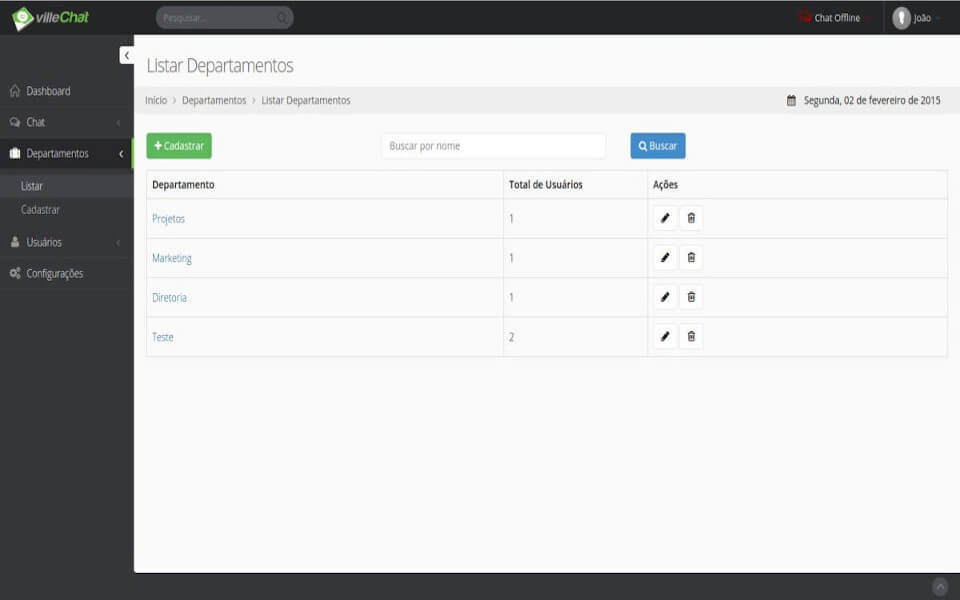Click Listar Departamentos in the breadcrumb
Screen dimensions: 960x600
click(306, 100)
